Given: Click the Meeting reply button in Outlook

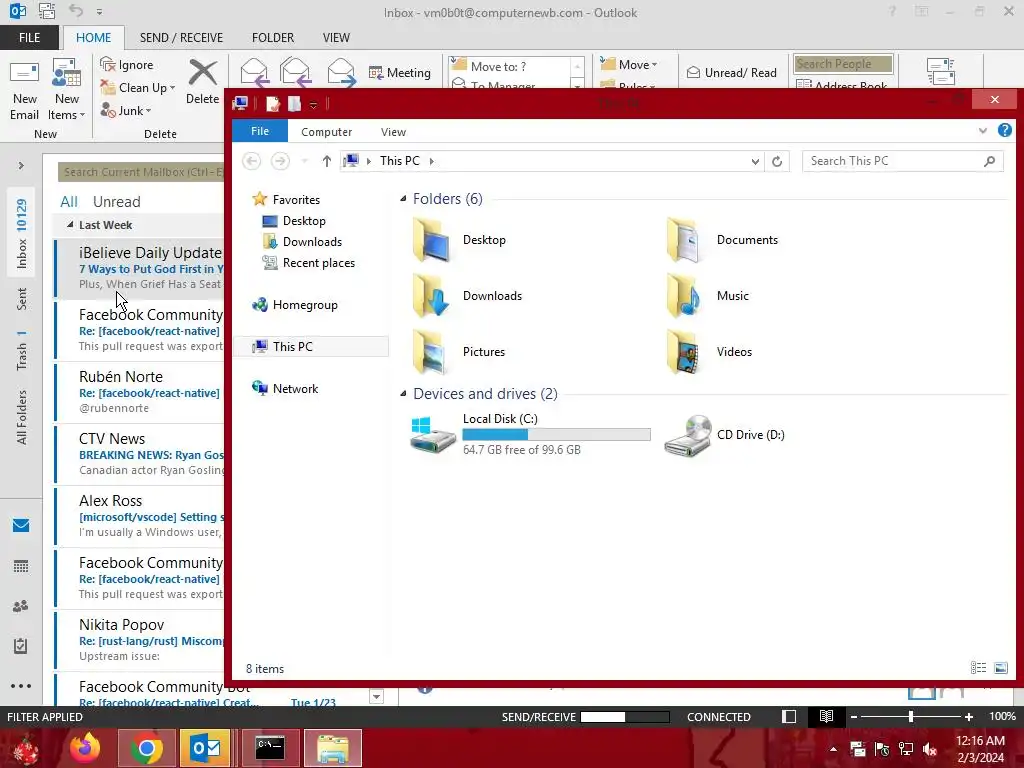Looking at the screenshot, I should click(x=400, y=72).
